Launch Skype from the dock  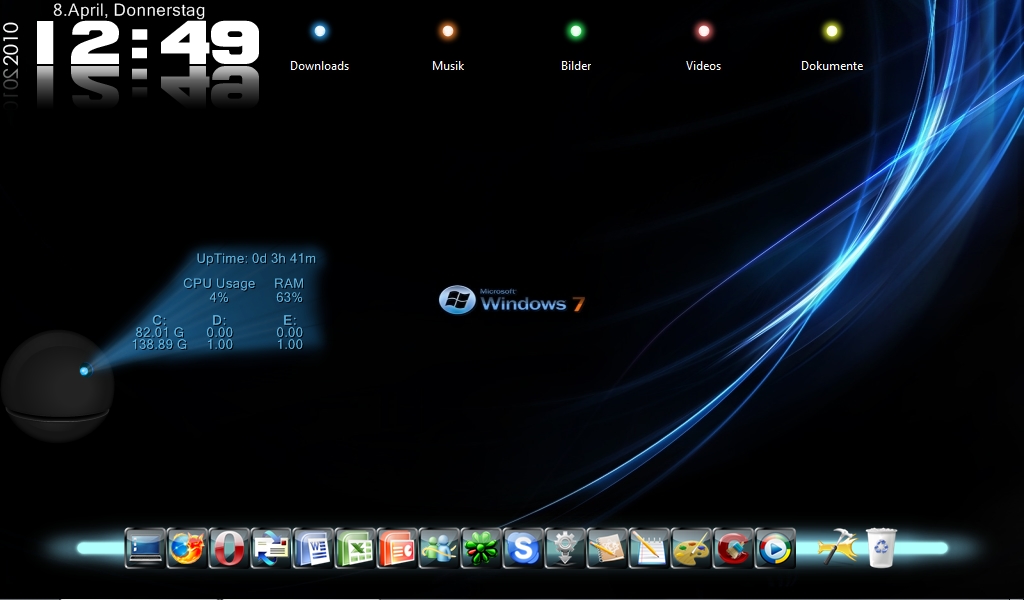[523, 548]
